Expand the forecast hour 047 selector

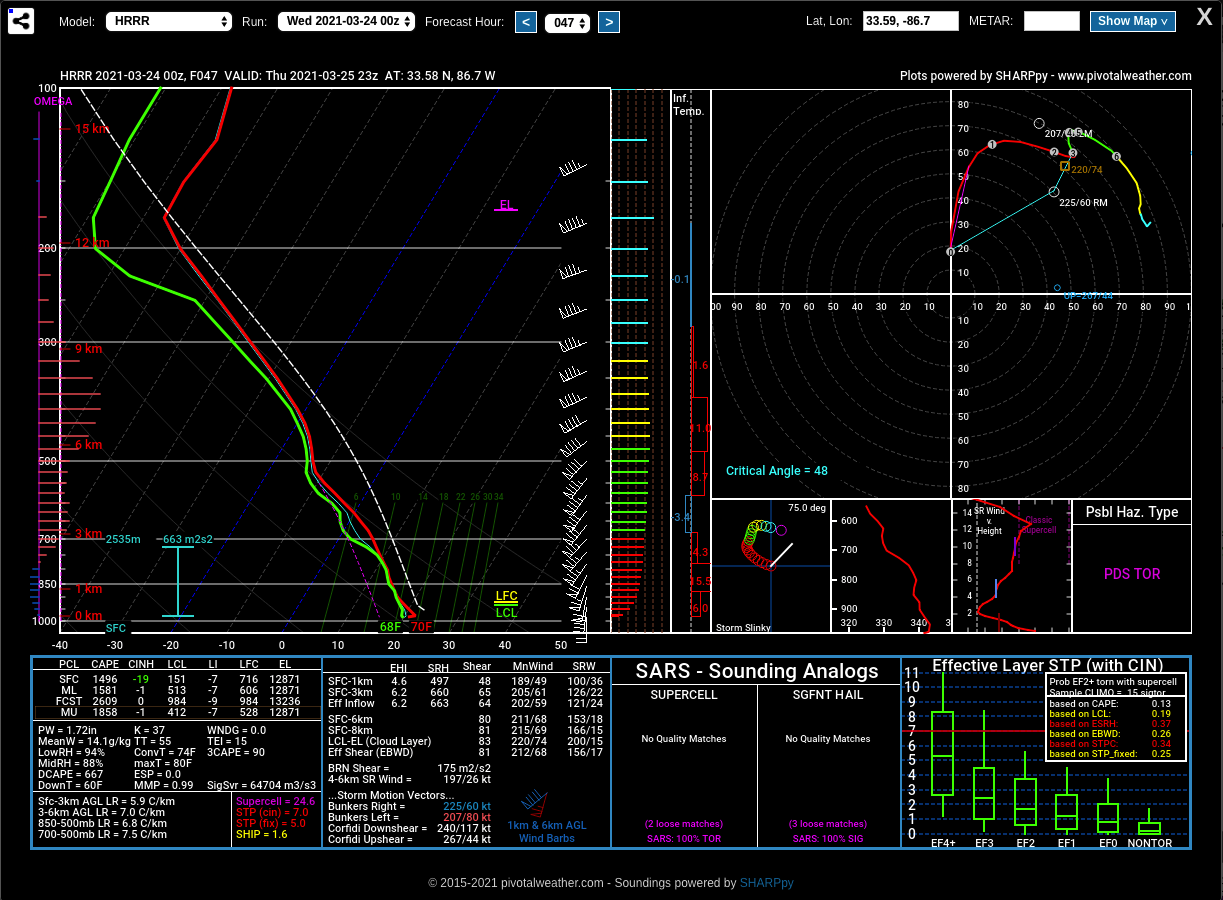(x=567, y=22)
